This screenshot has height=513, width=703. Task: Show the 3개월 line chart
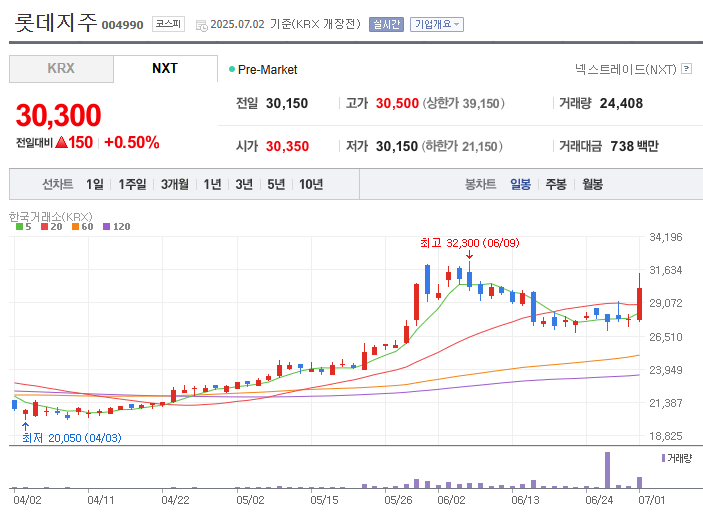click(x=175, y=184)
